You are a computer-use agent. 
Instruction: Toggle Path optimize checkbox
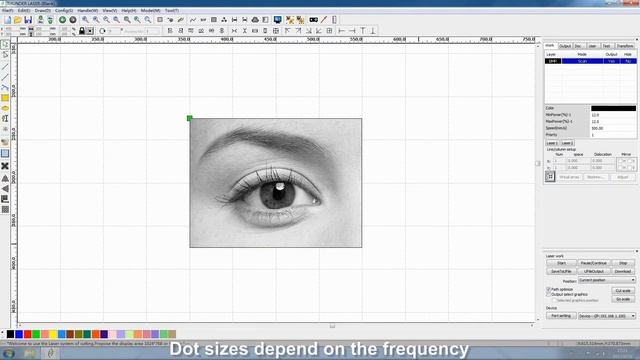click(x=549, y=289)
